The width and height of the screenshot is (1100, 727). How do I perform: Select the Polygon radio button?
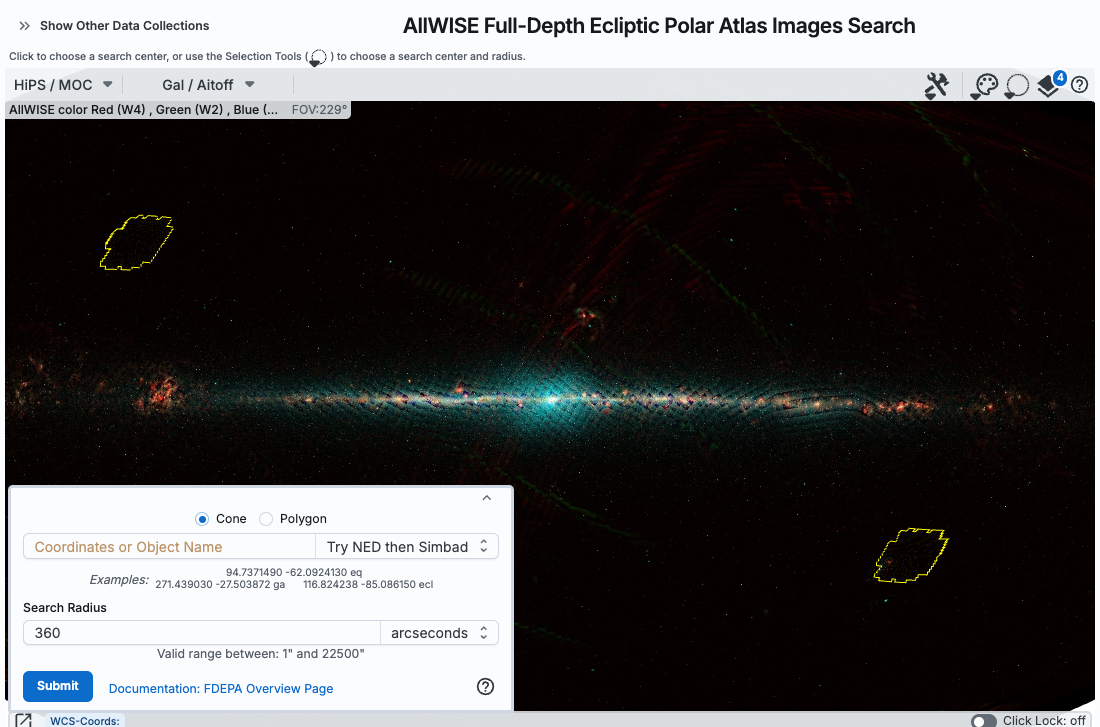click(266, 519)
